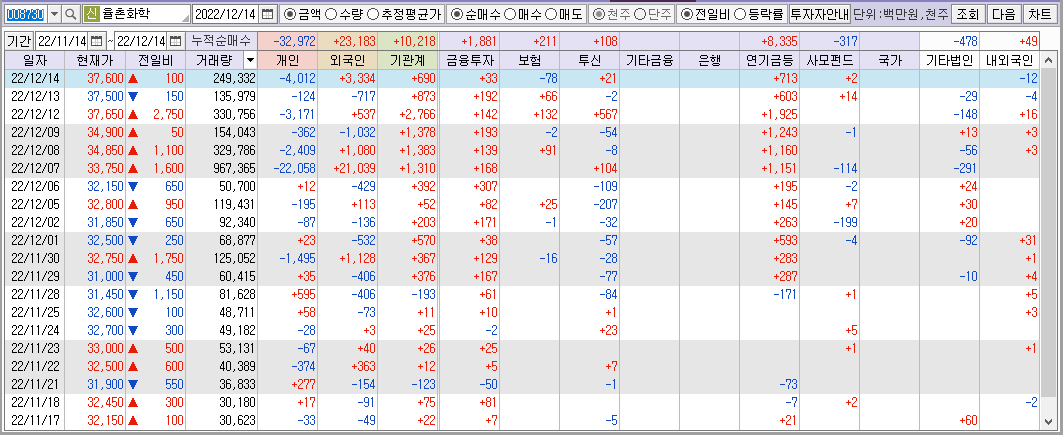Click the 현재가 column header
Image resolution: width=1063 pixels, height=435 pixels.
tap(96, 60)
